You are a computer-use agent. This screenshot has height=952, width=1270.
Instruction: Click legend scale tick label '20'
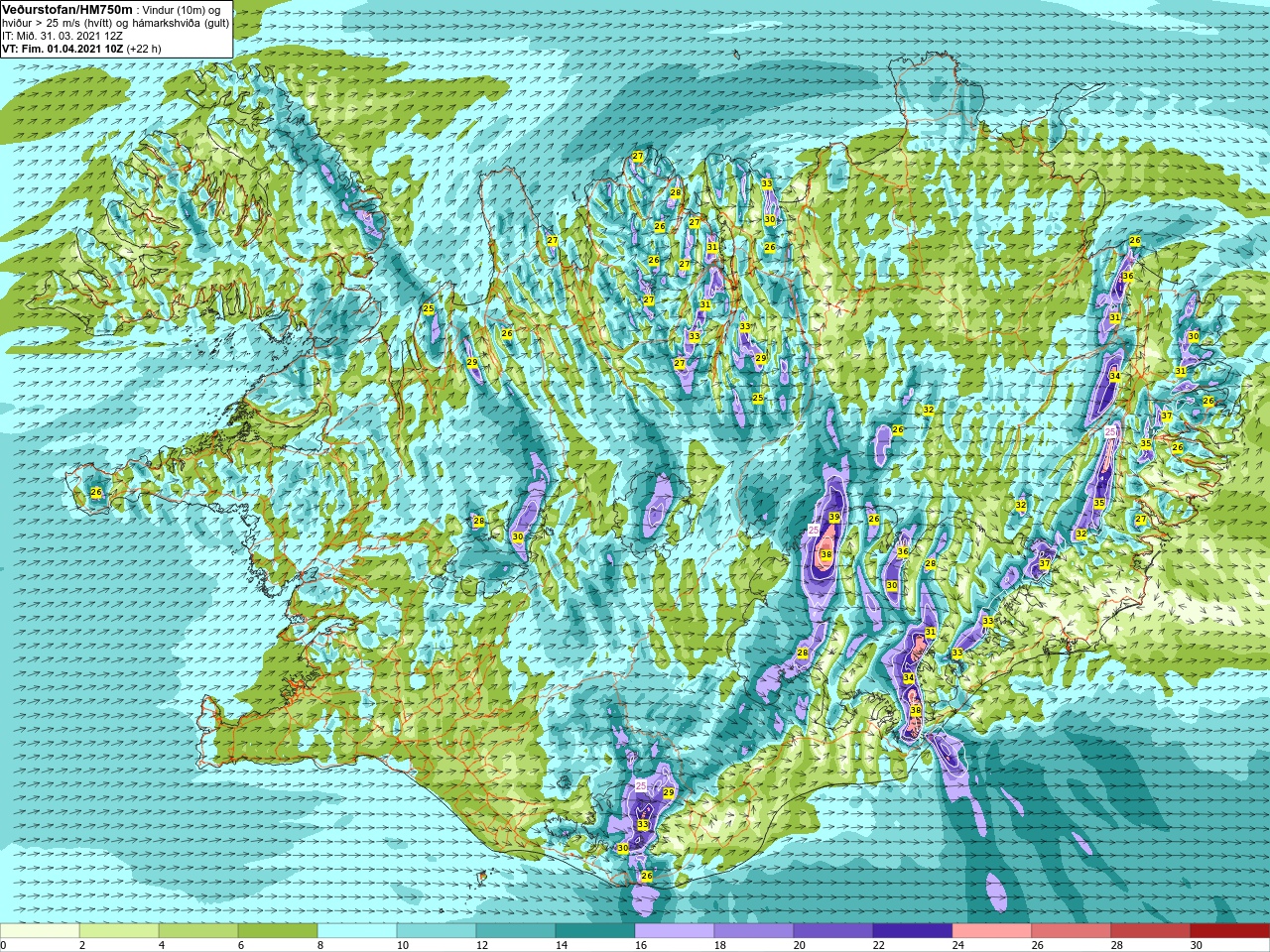tap(800, 945)
